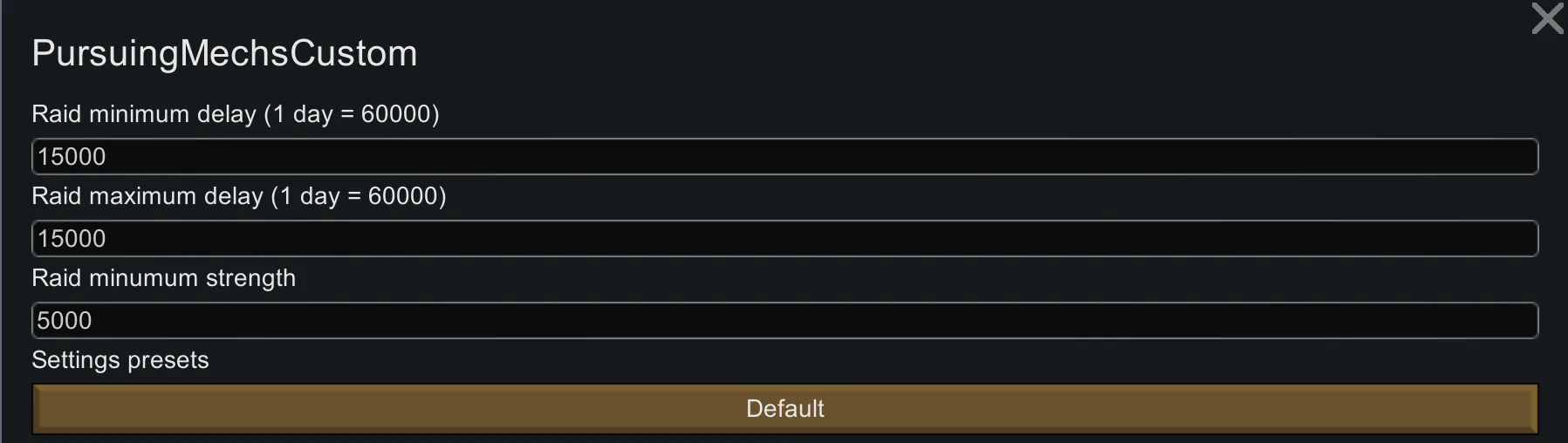Click the PursuingMechsCustom title text
Viewport: 1568px width, 443px height.
(x=224, y=54)
